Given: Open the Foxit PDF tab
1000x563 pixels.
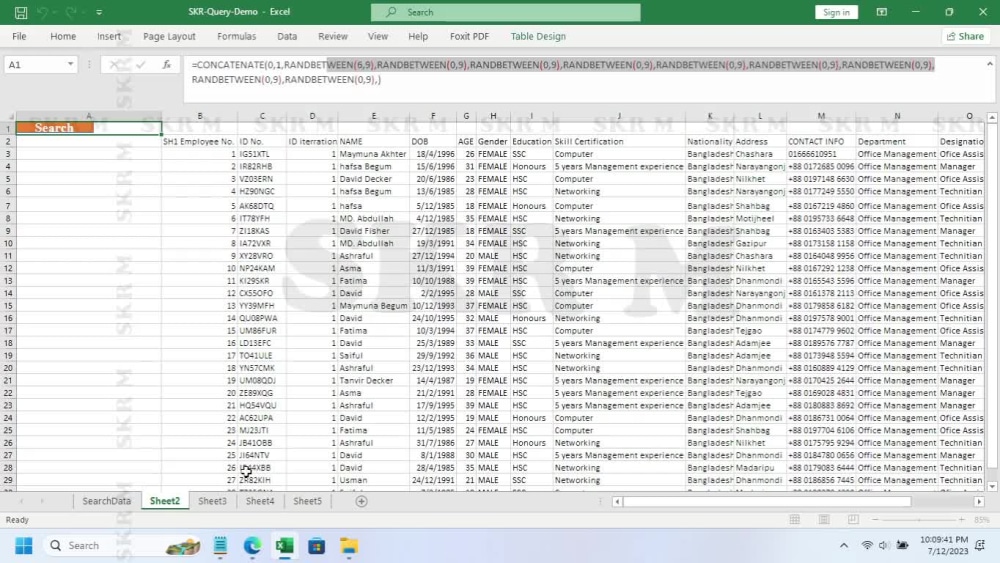Looking at the screenshot, I should click(x=469, y=36).
